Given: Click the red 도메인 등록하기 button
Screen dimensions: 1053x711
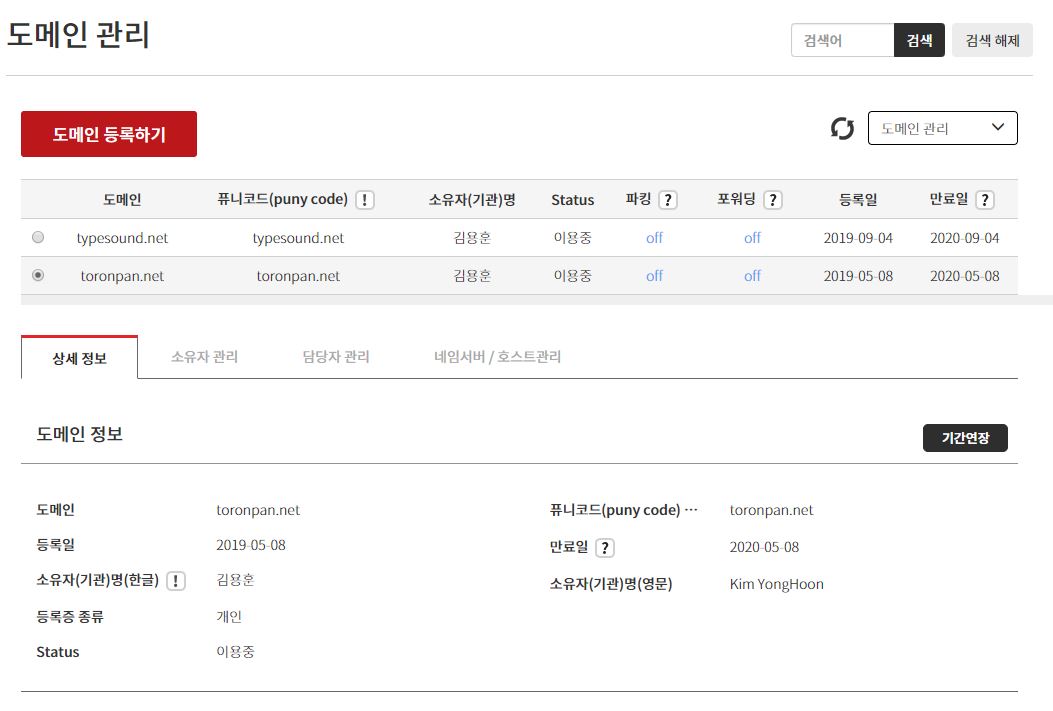Looking at the screenshot, I should pos(109,134).
